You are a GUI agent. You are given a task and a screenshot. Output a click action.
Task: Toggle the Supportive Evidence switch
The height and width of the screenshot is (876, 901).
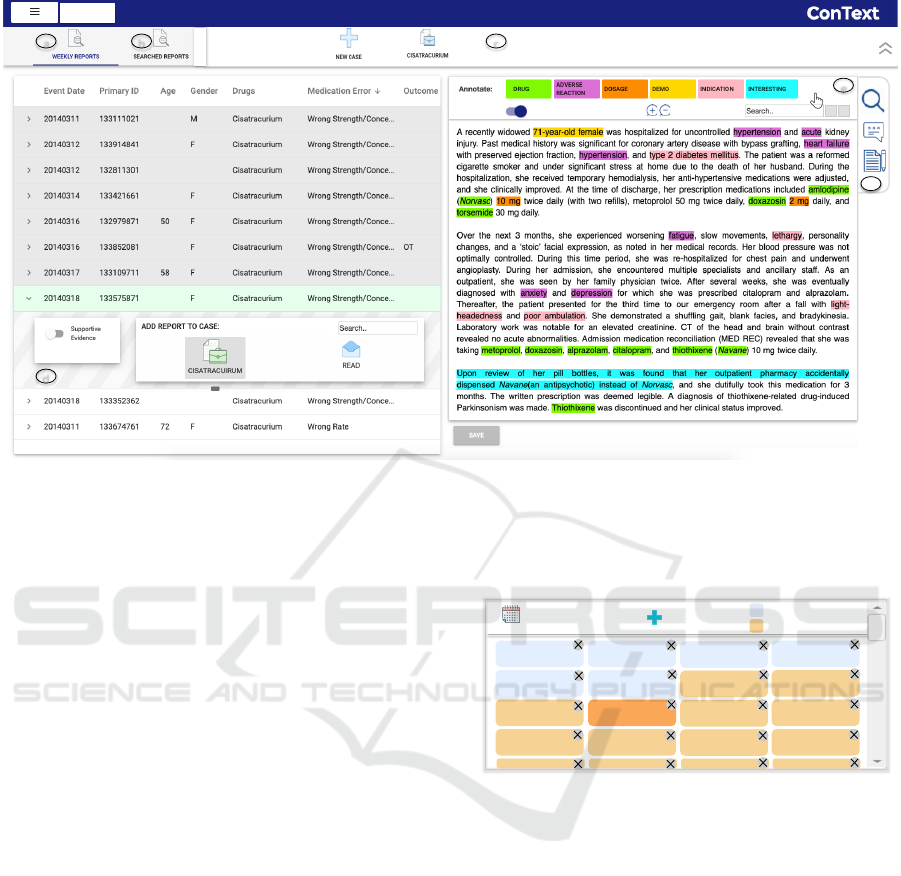click(54, 334)
